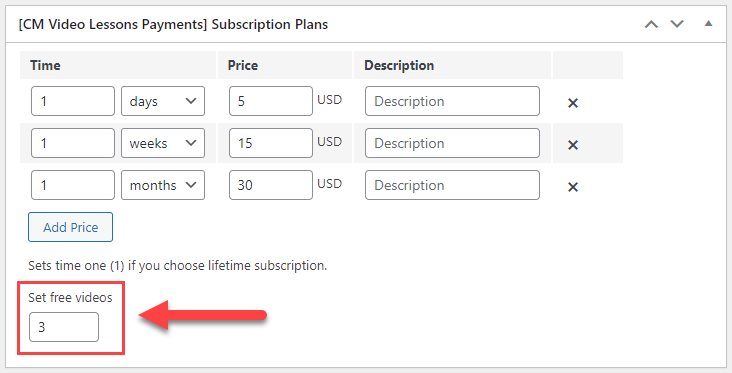This screenshot has width=732, height=373.
Task: Click time number field in months row
Action: coord(73,185)
